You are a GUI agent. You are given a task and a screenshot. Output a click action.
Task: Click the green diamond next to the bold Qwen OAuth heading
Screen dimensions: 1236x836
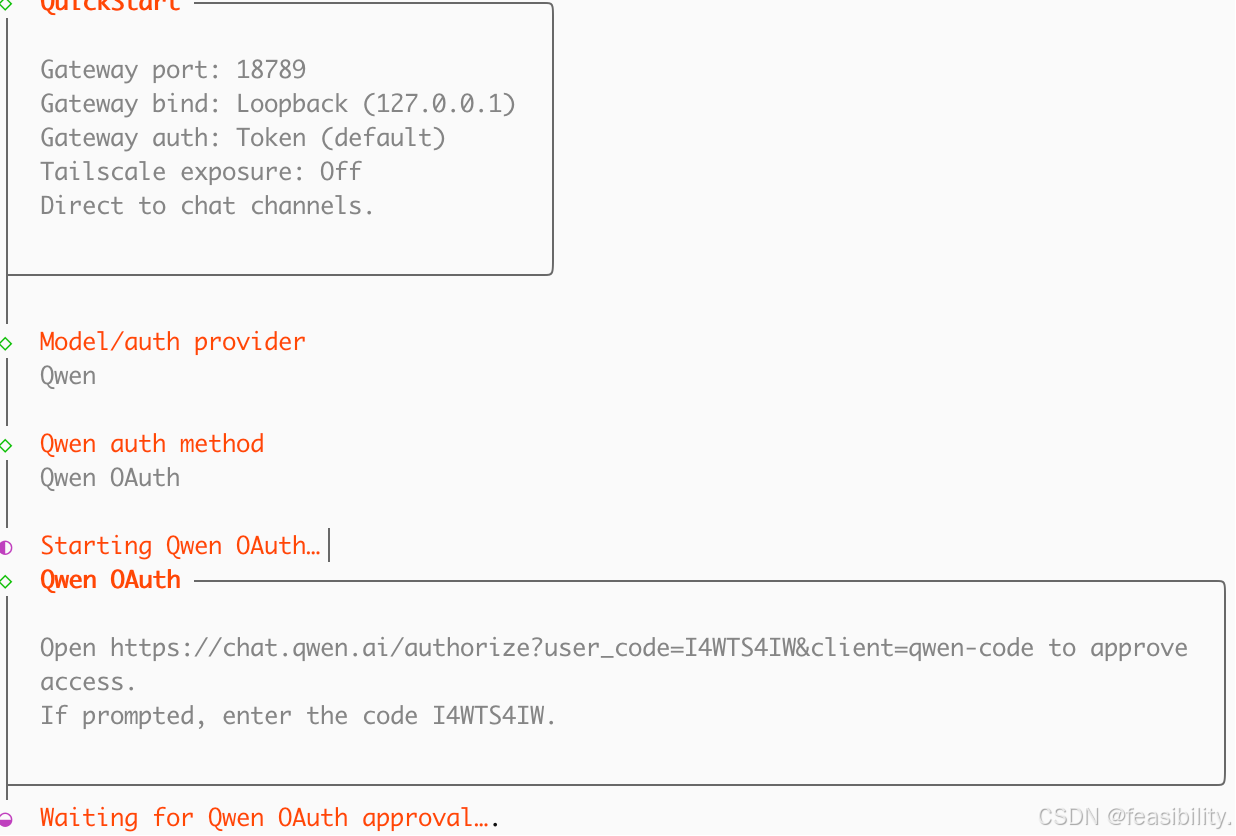click(6, 581)
